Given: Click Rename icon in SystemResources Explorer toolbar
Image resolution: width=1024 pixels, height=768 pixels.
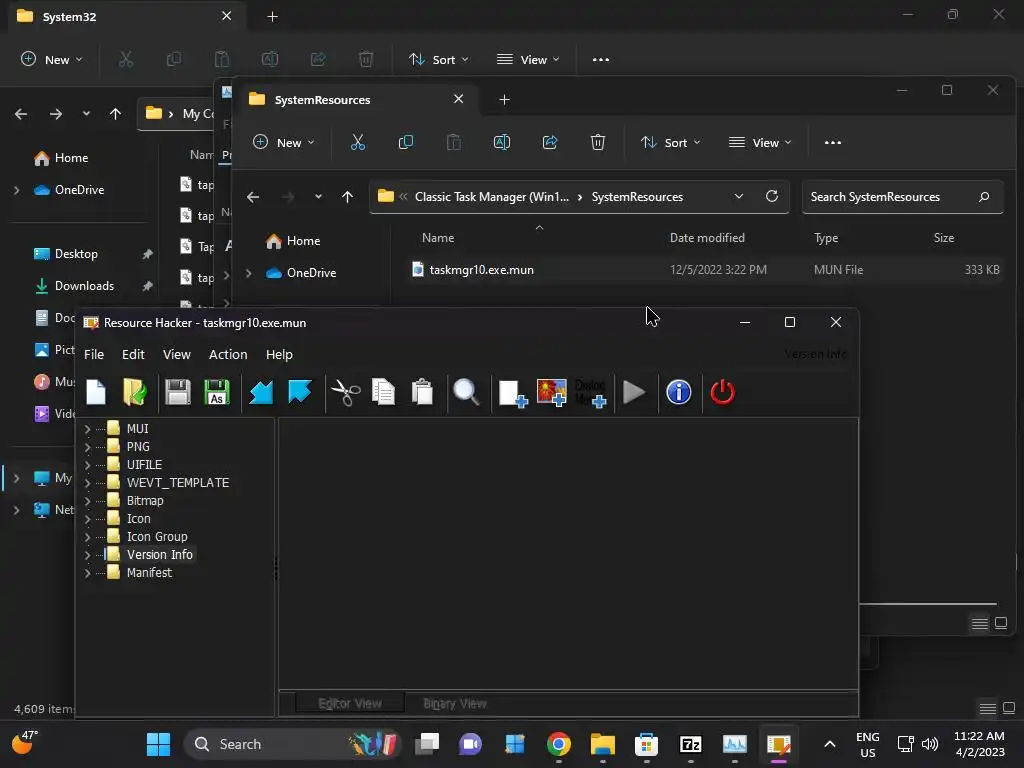Looking at the screenshot, I should tap(502, 142).
